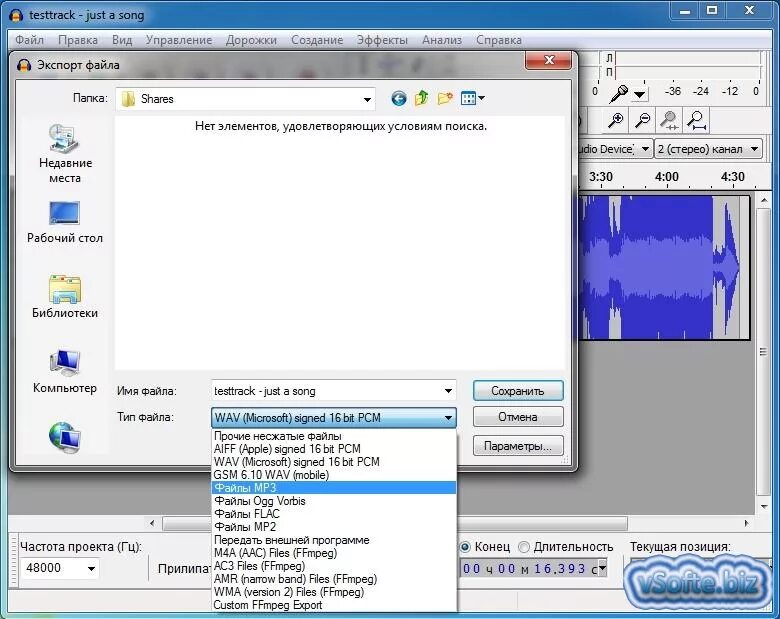The image size is (780, 619).
Task: Click the Имя файла text field
Action: (x=326, y=391)
